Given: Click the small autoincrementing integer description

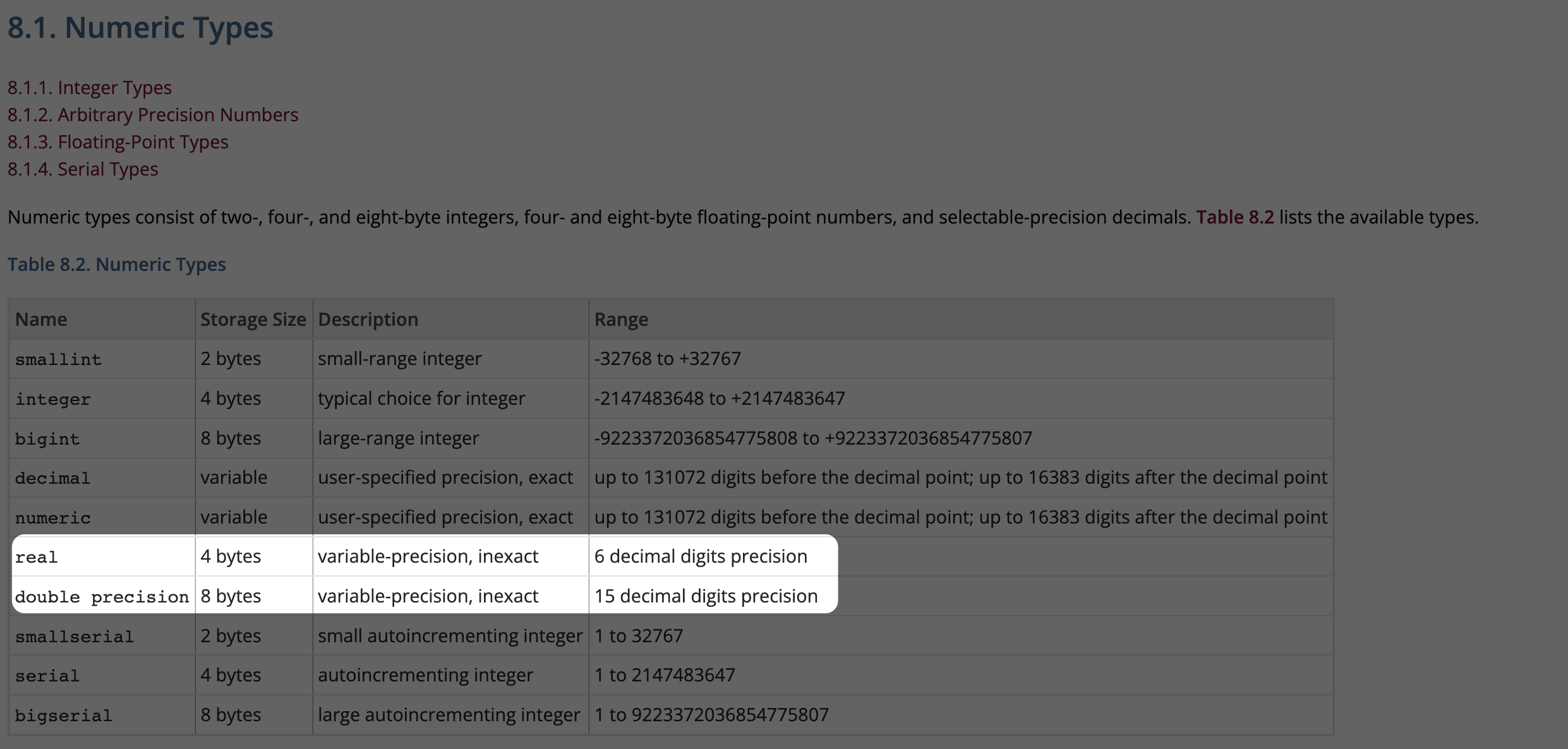Looking at the screenshot, I should point(450,636).
